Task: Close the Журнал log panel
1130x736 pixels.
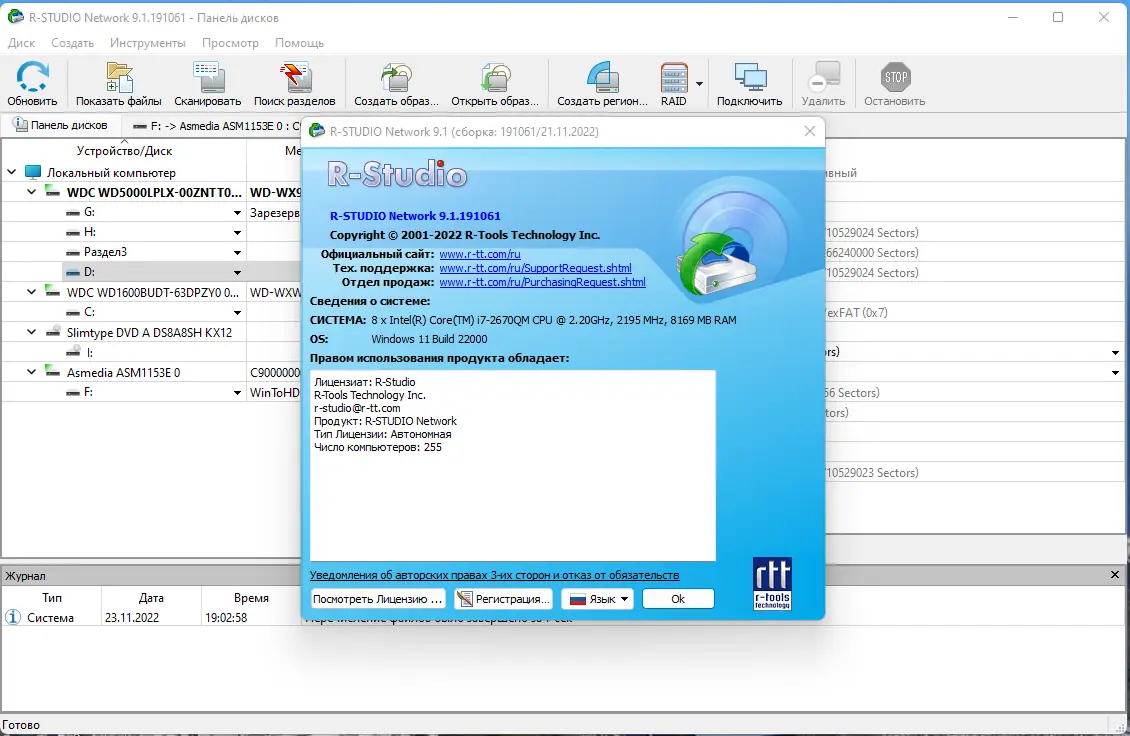Action: [x=1115, y=575]
